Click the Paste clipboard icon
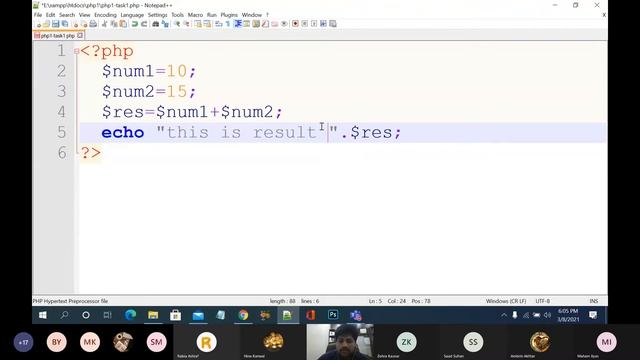Image resolution: width=640 pixels, height=360 pixels. (x=123, y=24)
